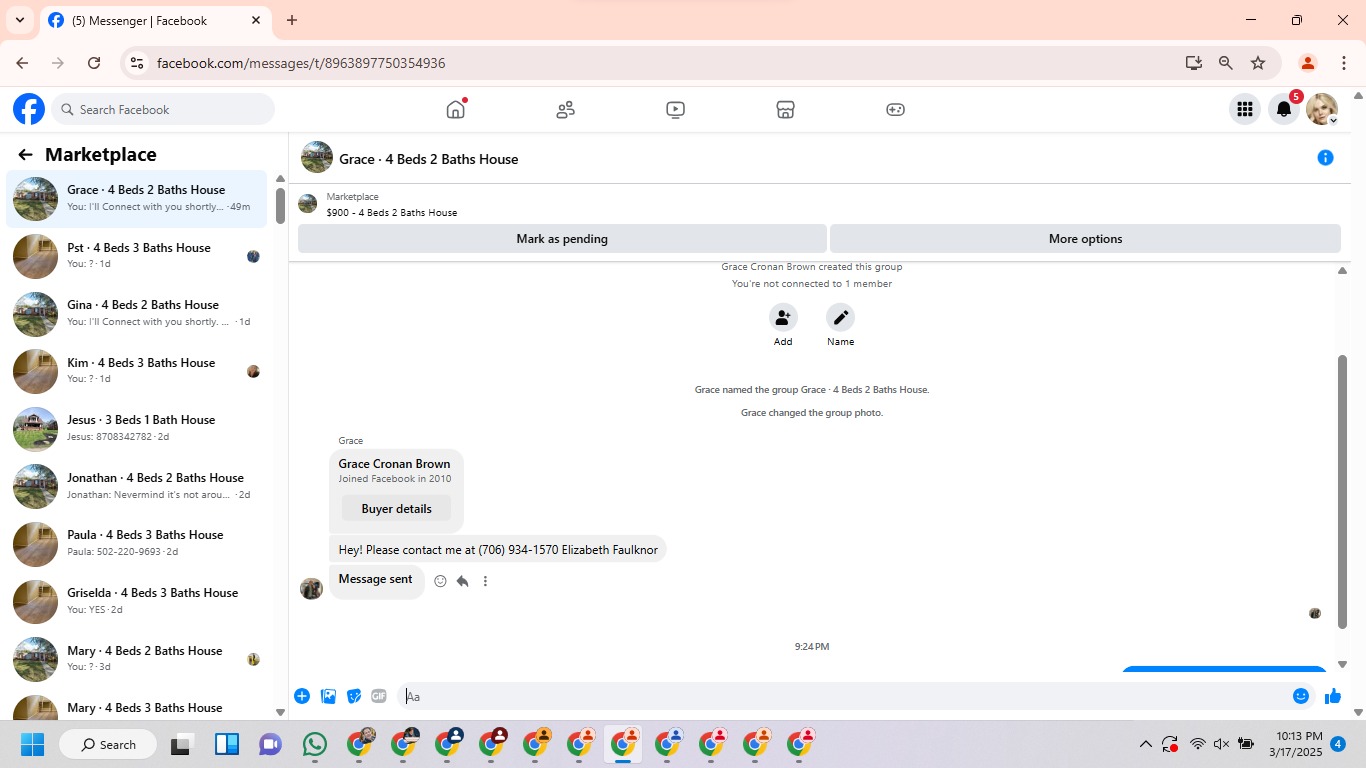
Task: Show hidden system tray icons
Action: point(1146,744)
